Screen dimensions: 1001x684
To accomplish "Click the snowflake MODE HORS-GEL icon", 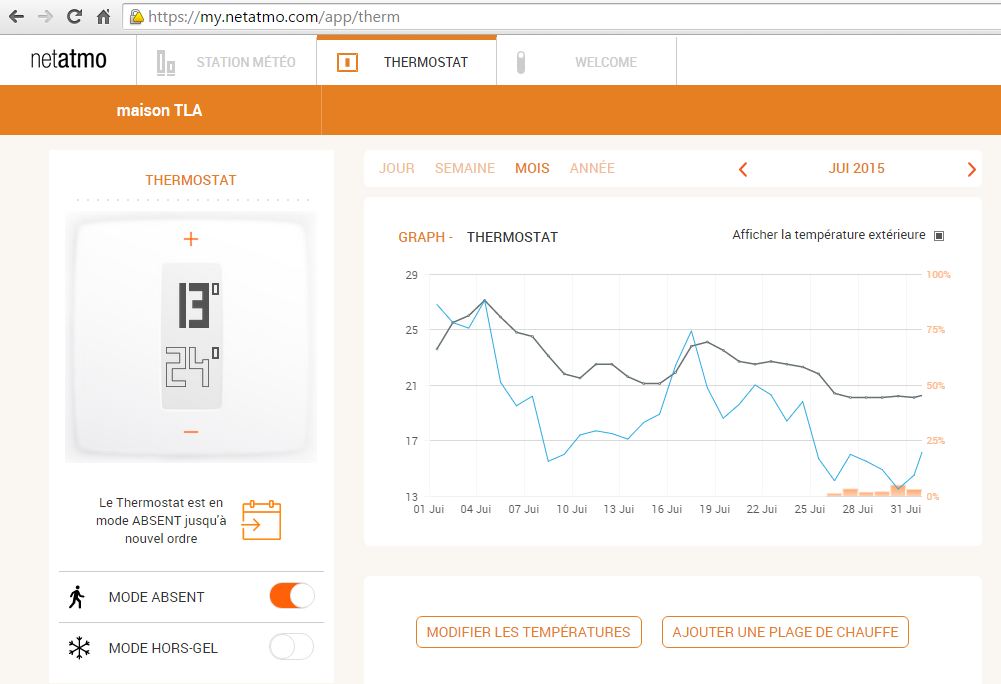I will pyautogui.click(x=79, y=648).
